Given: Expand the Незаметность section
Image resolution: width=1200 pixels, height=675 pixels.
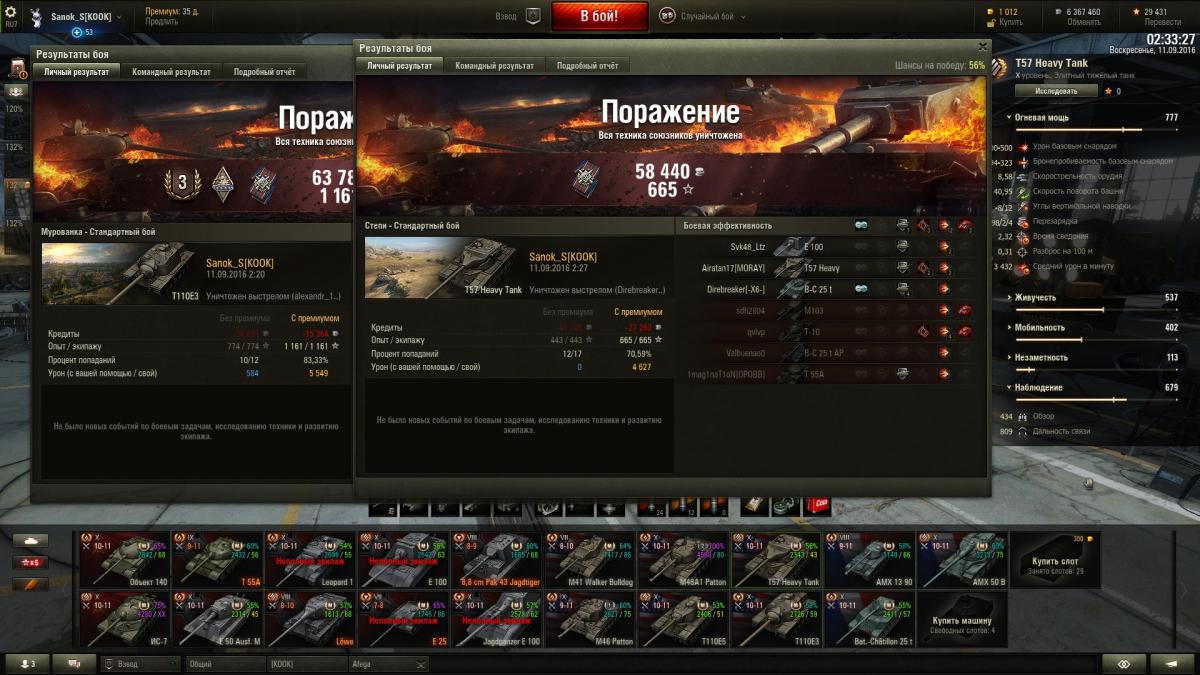Looking at the screenshot, I should pyautogui.click(x=1038, y=357).
